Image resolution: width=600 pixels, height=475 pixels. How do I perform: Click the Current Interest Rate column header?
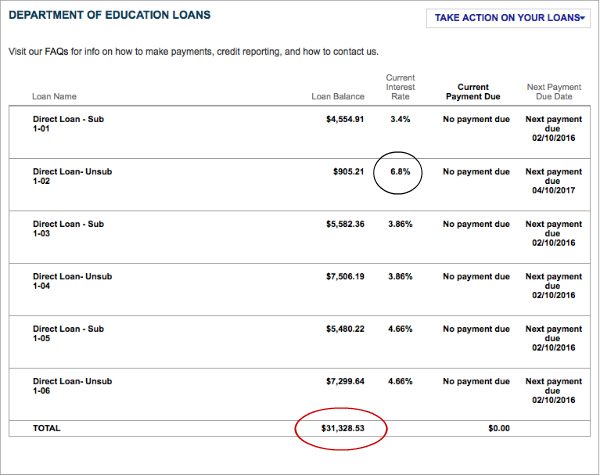click(399, 87)
